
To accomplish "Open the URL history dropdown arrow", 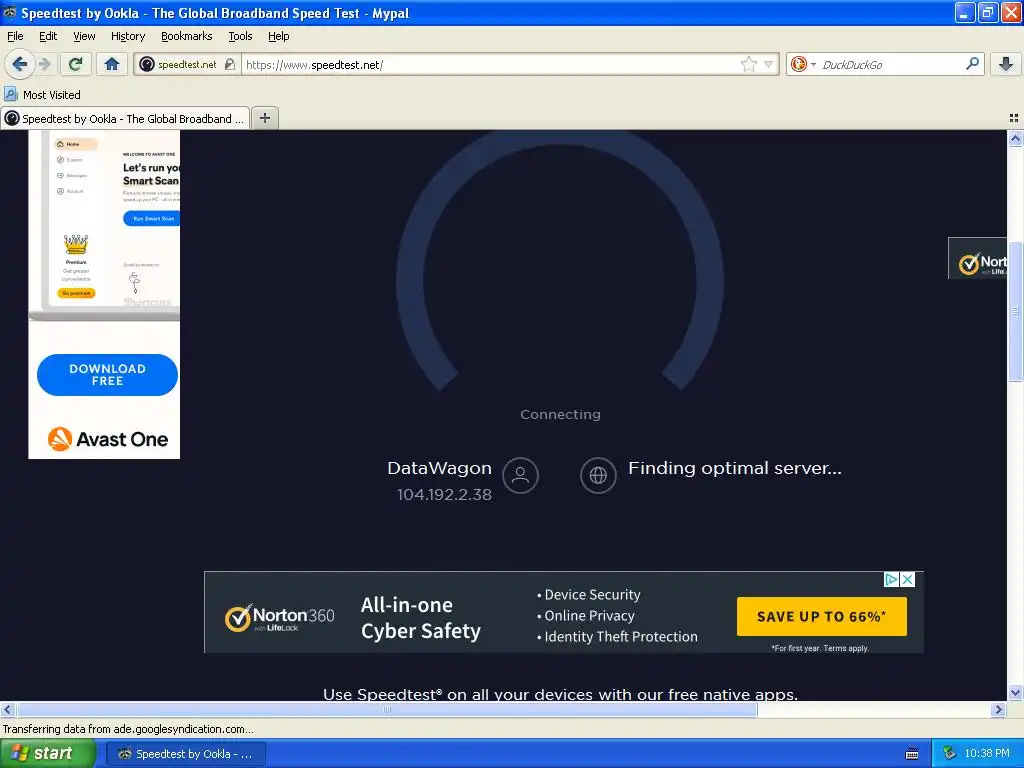I will [x=769, y=64].
